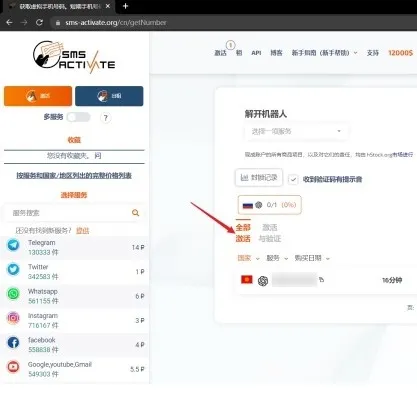Click the orange activation button
This screenshot has width=417, height=394.
coord(38,96)
